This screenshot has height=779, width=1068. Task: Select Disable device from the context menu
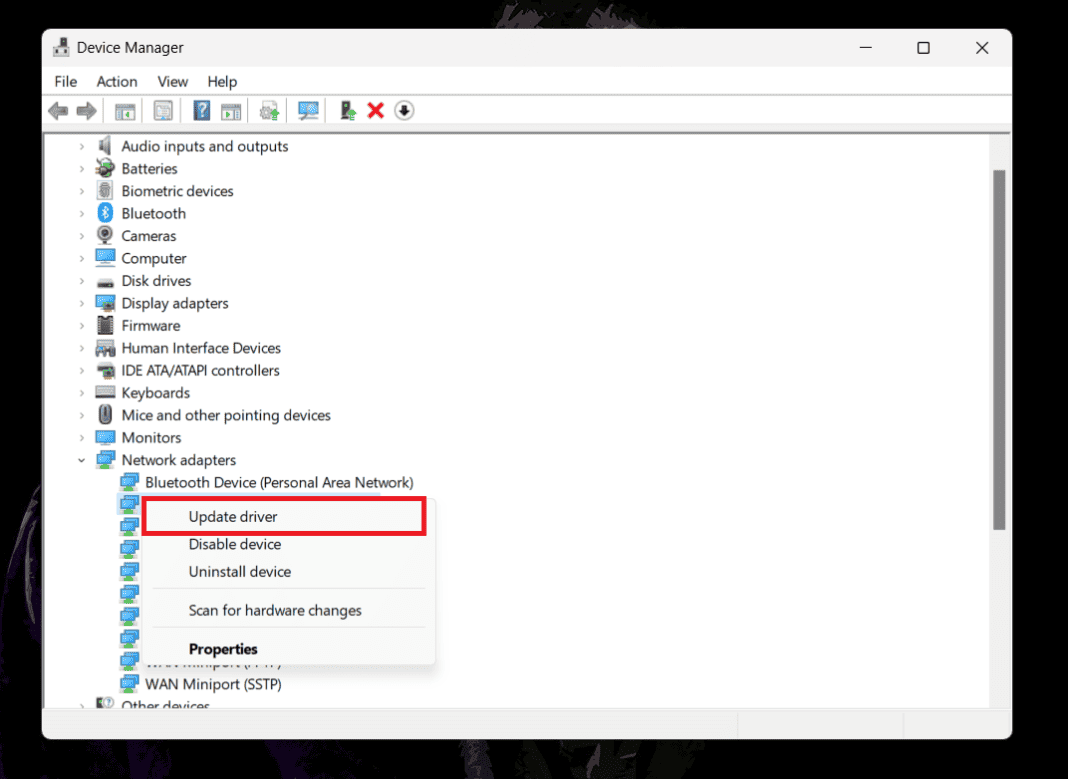[235, 544]
